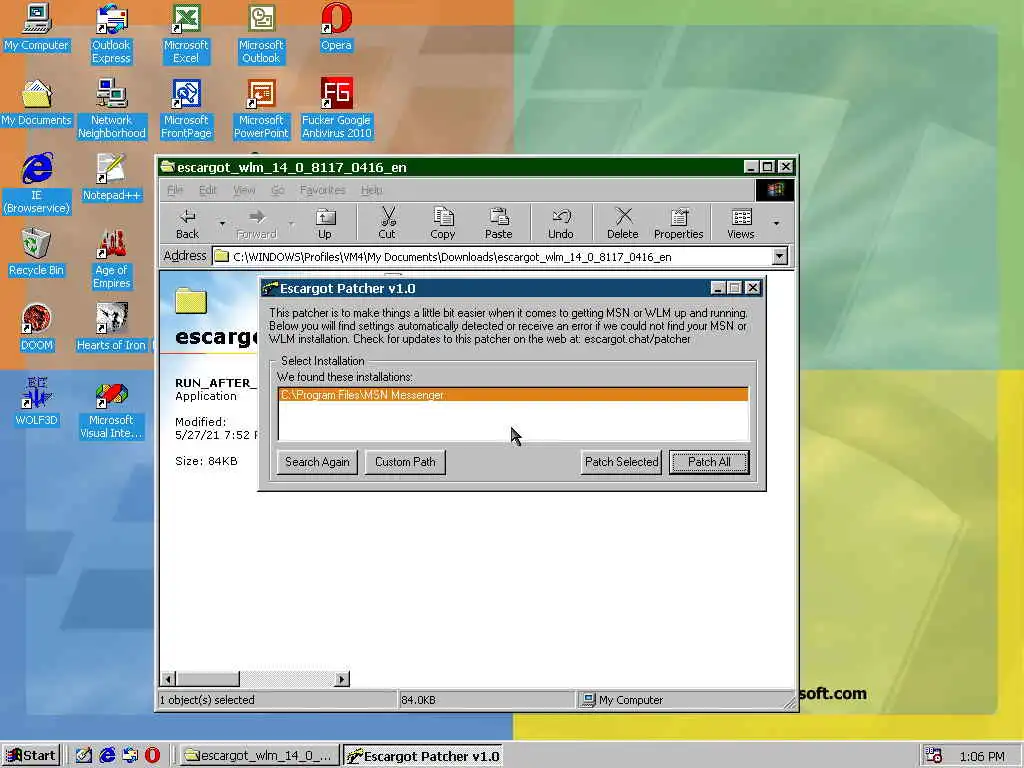Open the File menu in Explorer

click(x=175, y=190)
